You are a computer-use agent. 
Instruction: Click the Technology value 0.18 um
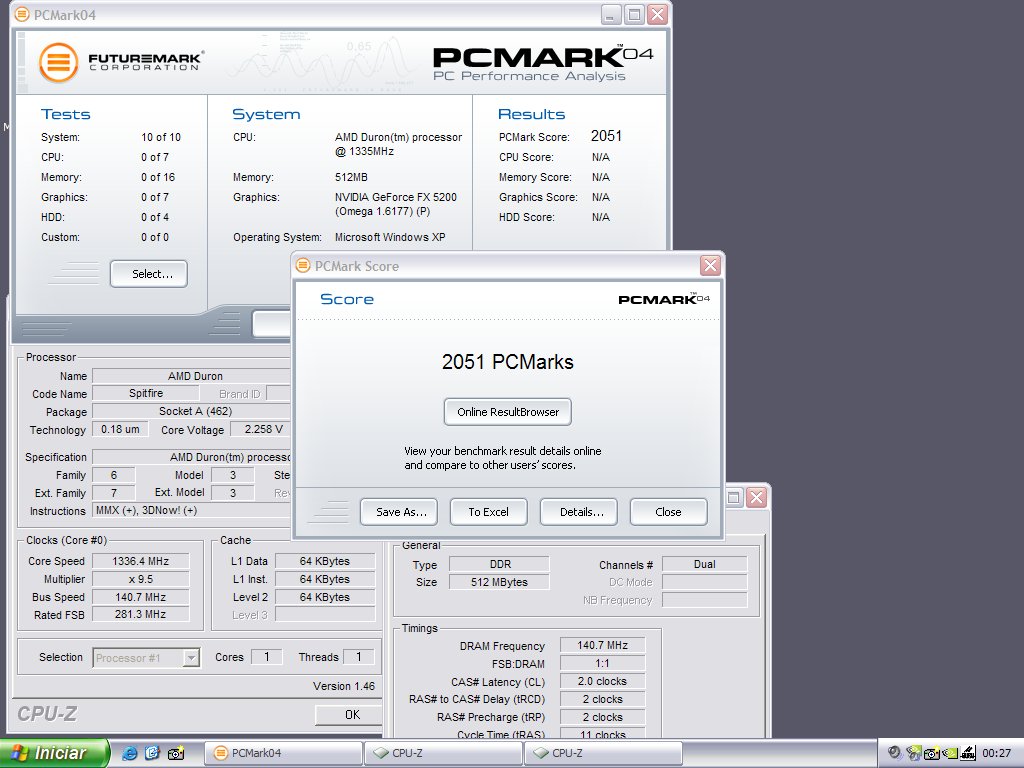click(x=120, y=429)
